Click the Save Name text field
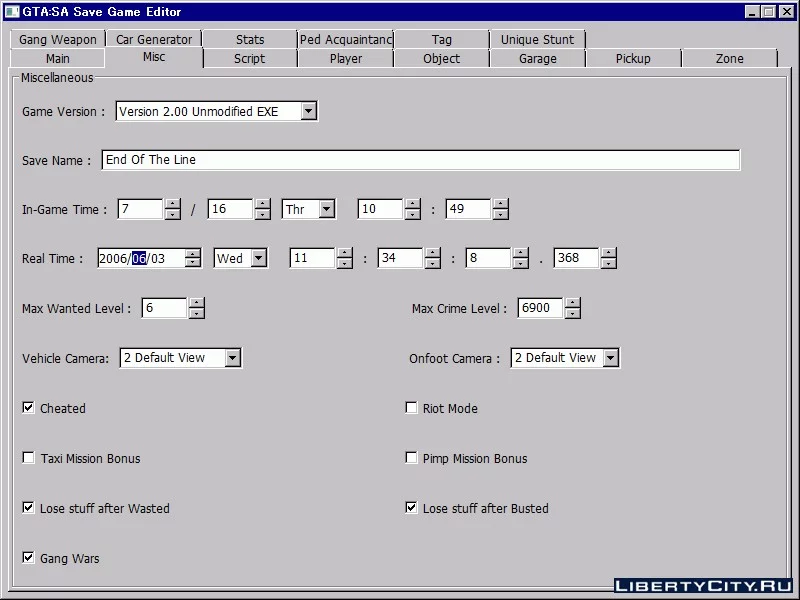The height and width of the screenshot is (600, 800). tap(420, 160)
